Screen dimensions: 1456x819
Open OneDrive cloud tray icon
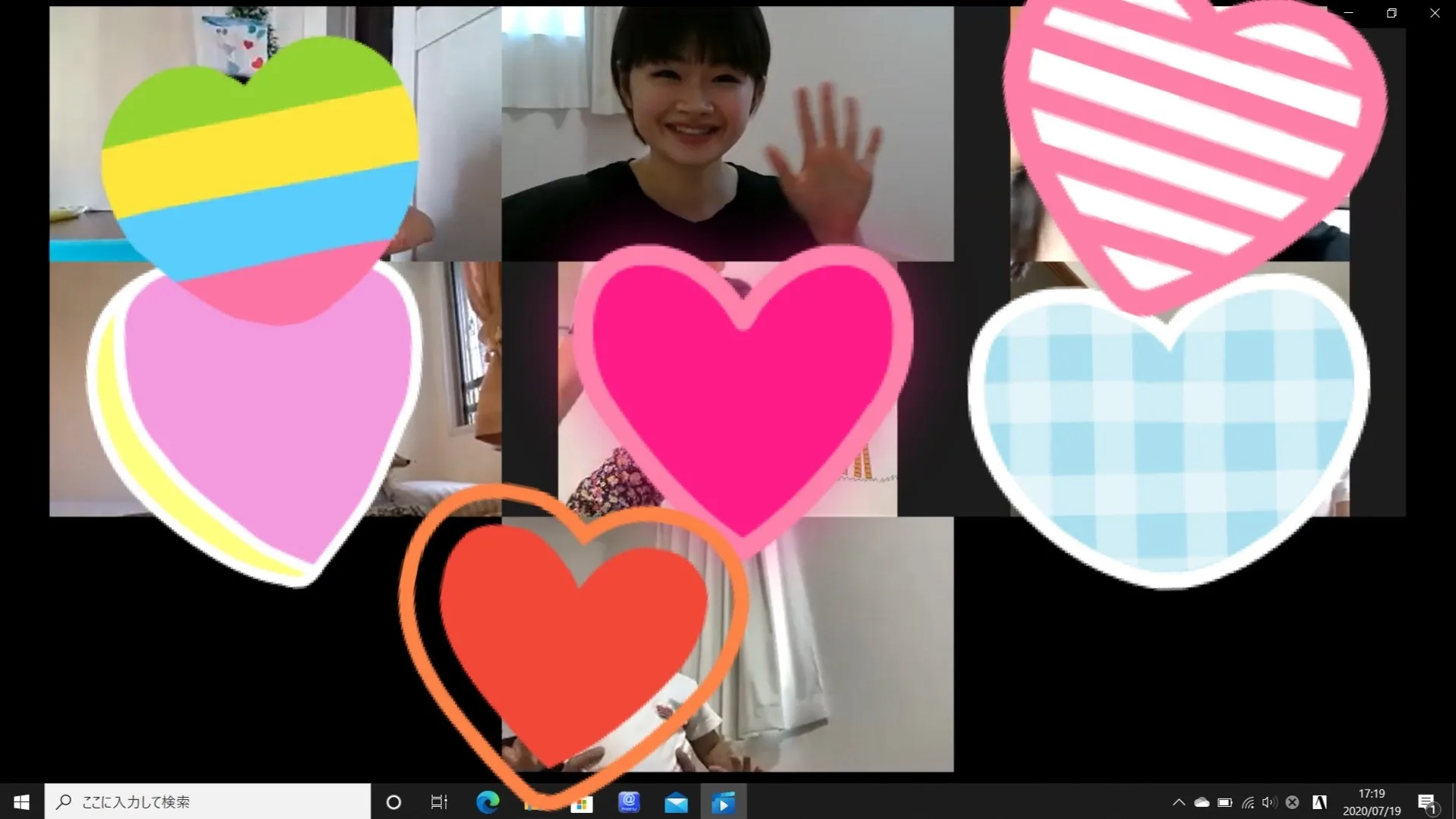click(x=1202, y=802)
